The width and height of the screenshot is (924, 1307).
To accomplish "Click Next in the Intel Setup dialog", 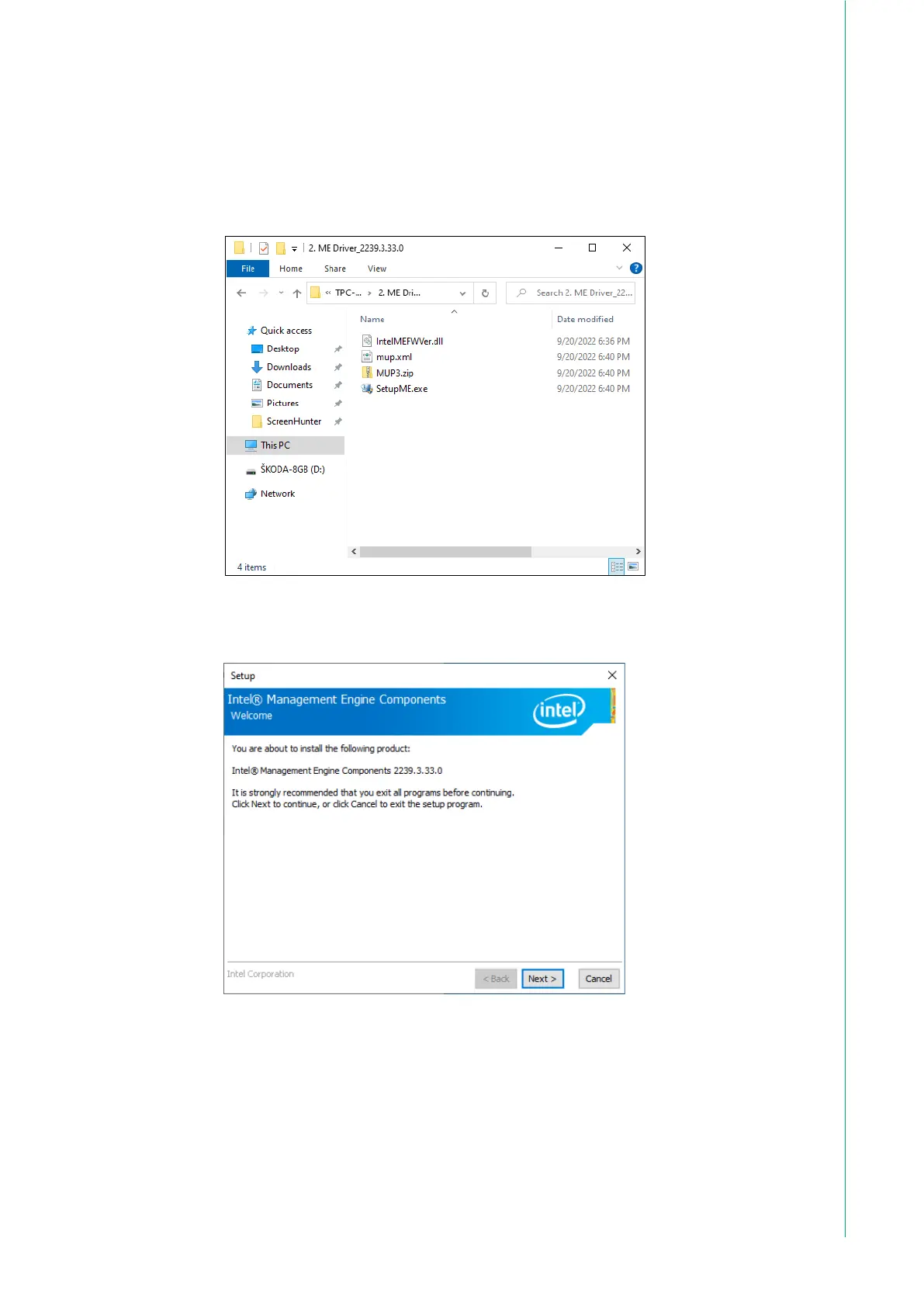I will point(542,979).
